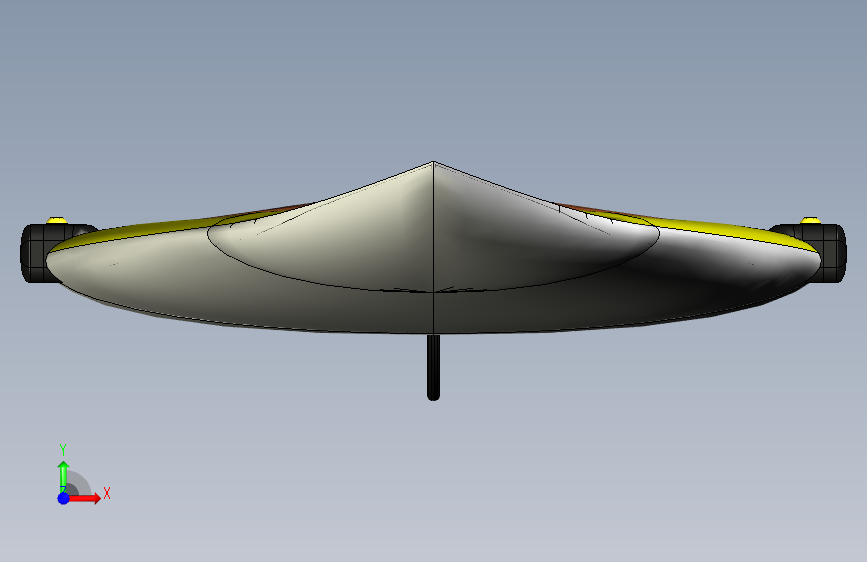Image resolution: width=867 pixels, height=562 pixels.
Task: Select the yellow cap on the right pod
Action: (x=810, y=220)
